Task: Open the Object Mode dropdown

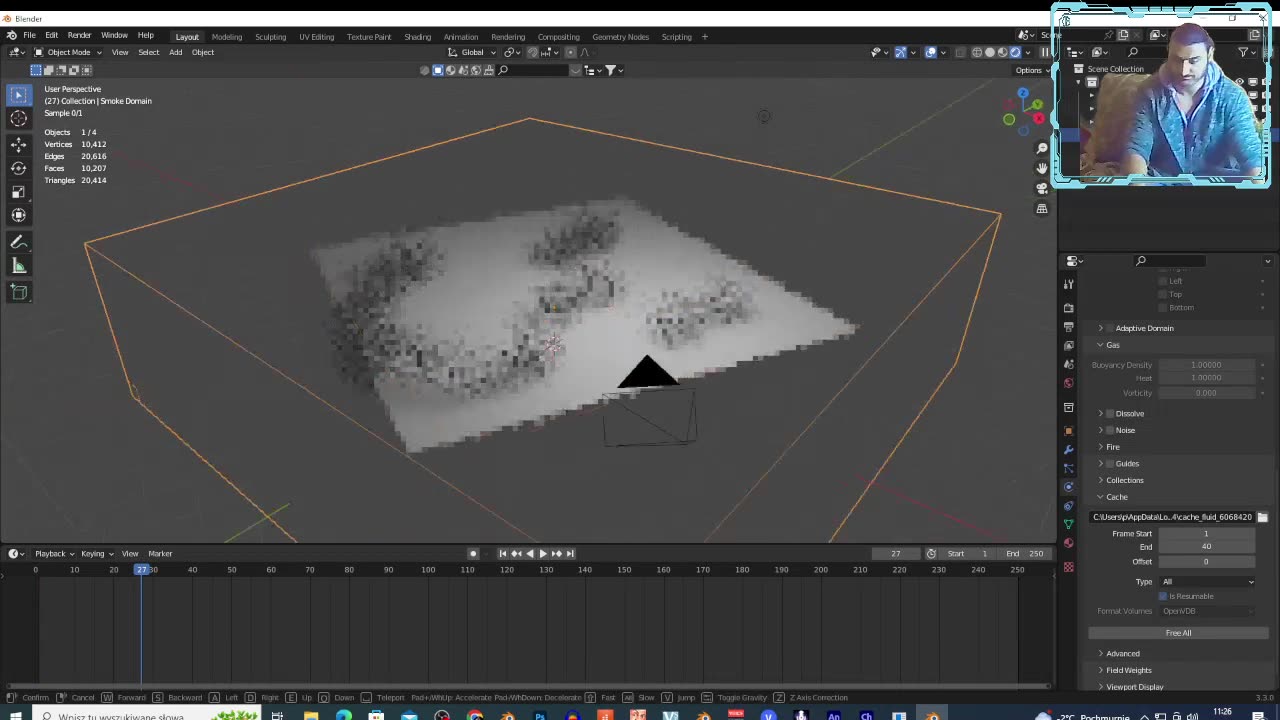Action: 67,52
